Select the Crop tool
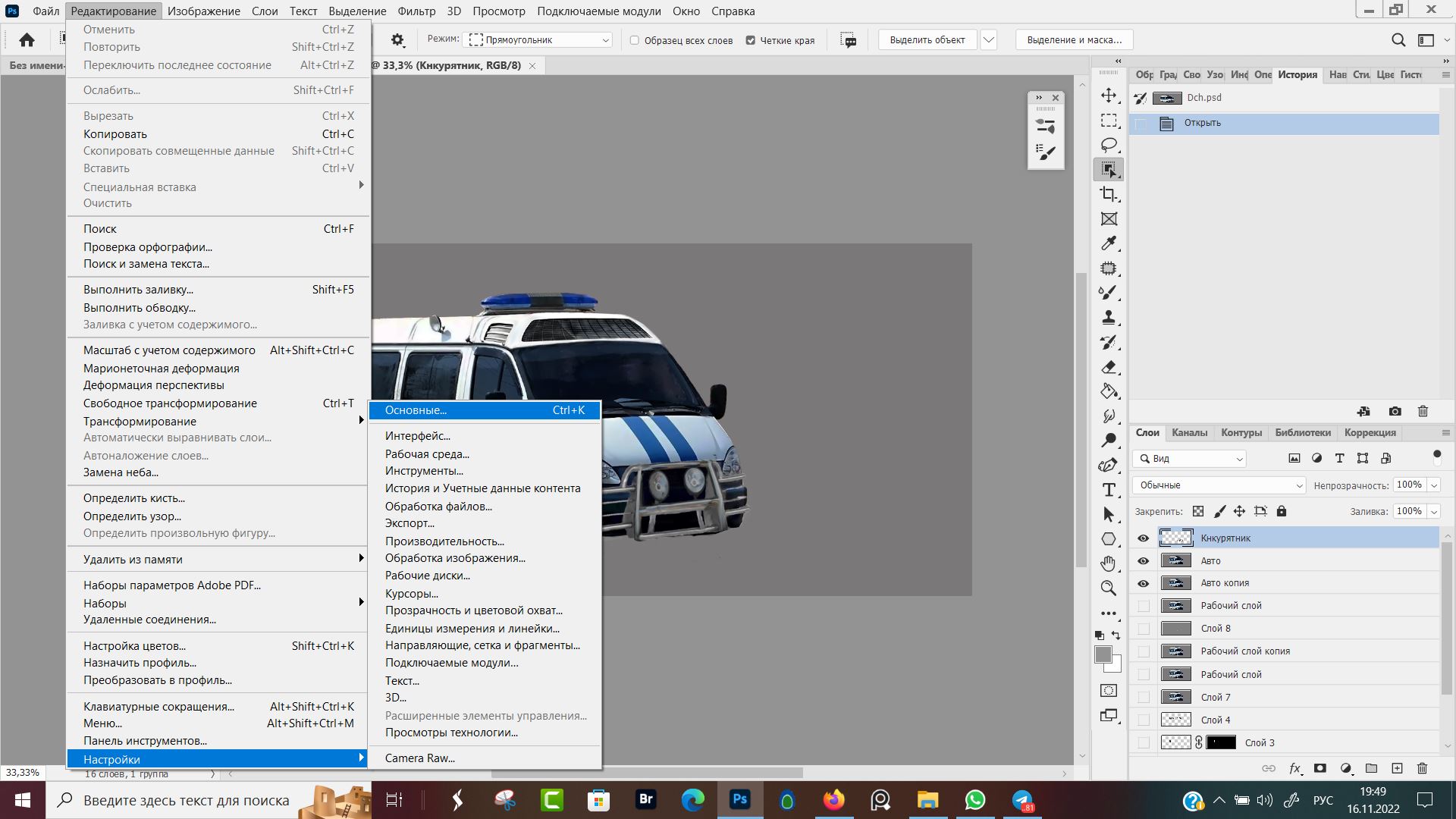Image resolution: width=1456 pixels, height=819 pixels. pos(1109,194)
